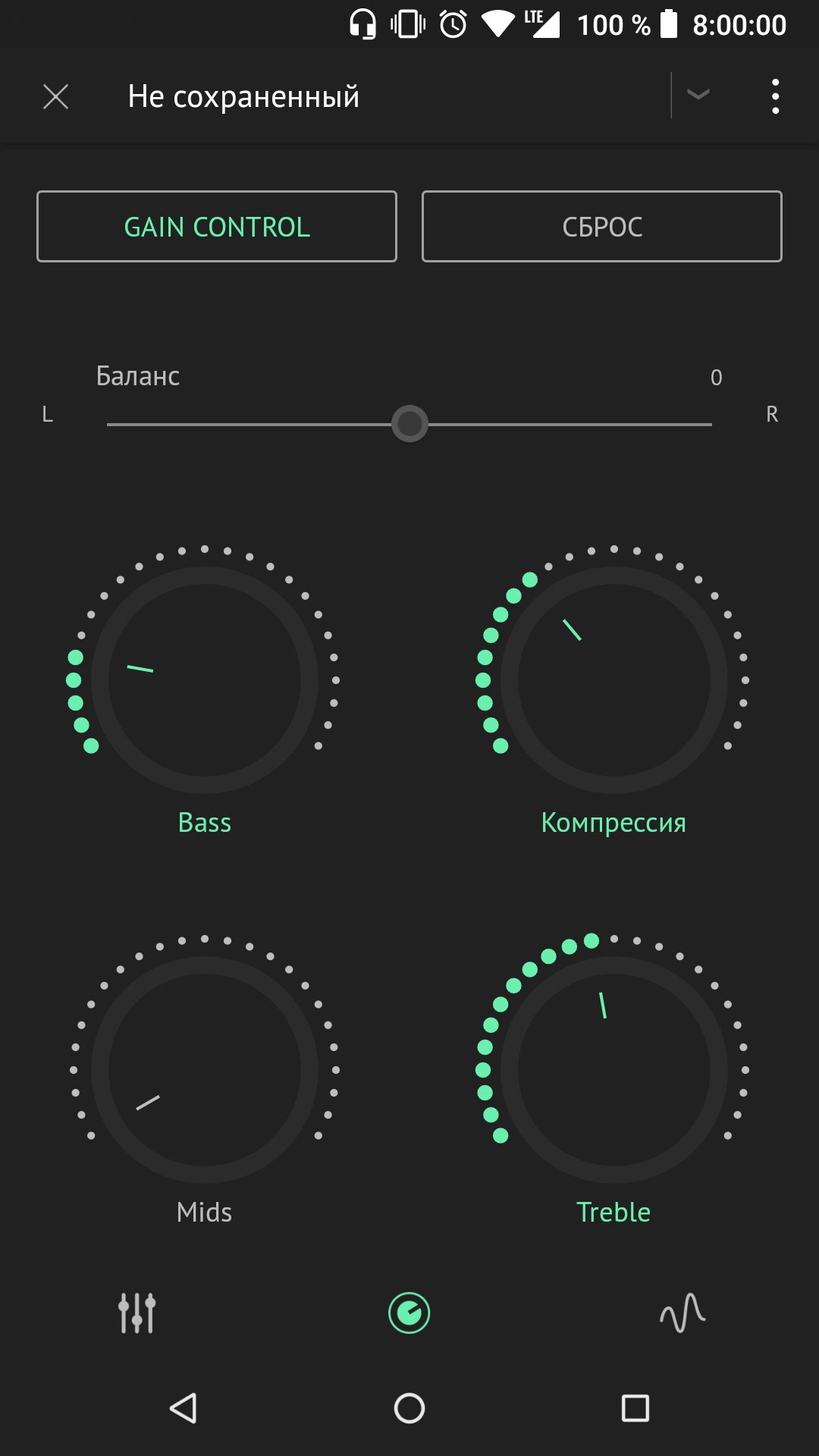Select the Bass label
Screen dimensions: 819x1456
[x=205, y=823]
